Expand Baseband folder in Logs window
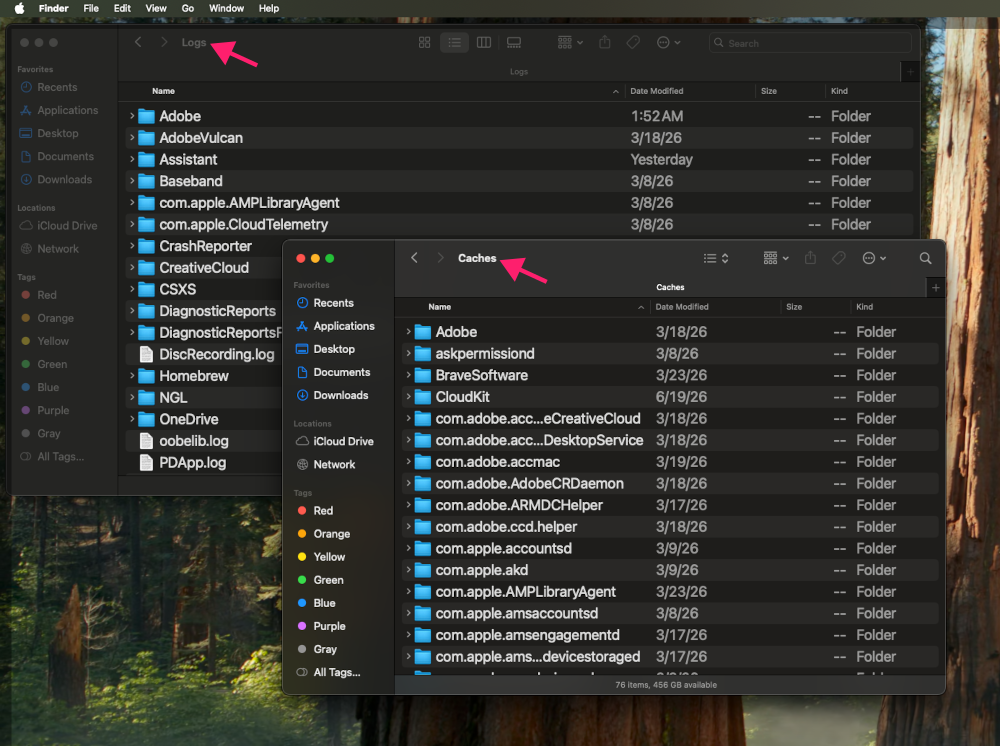This screenshot has height=746, width=1000. [x=132, y=181]
